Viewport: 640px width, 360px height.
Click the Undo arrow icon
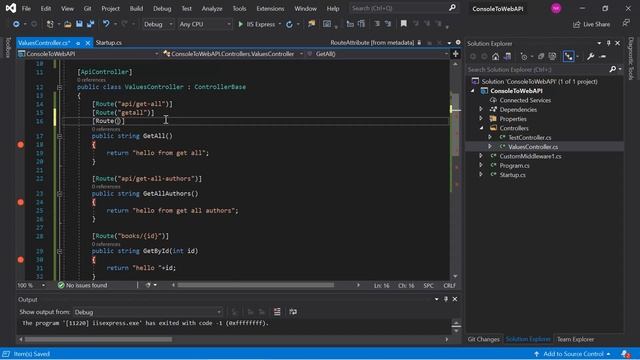point(106,24)
